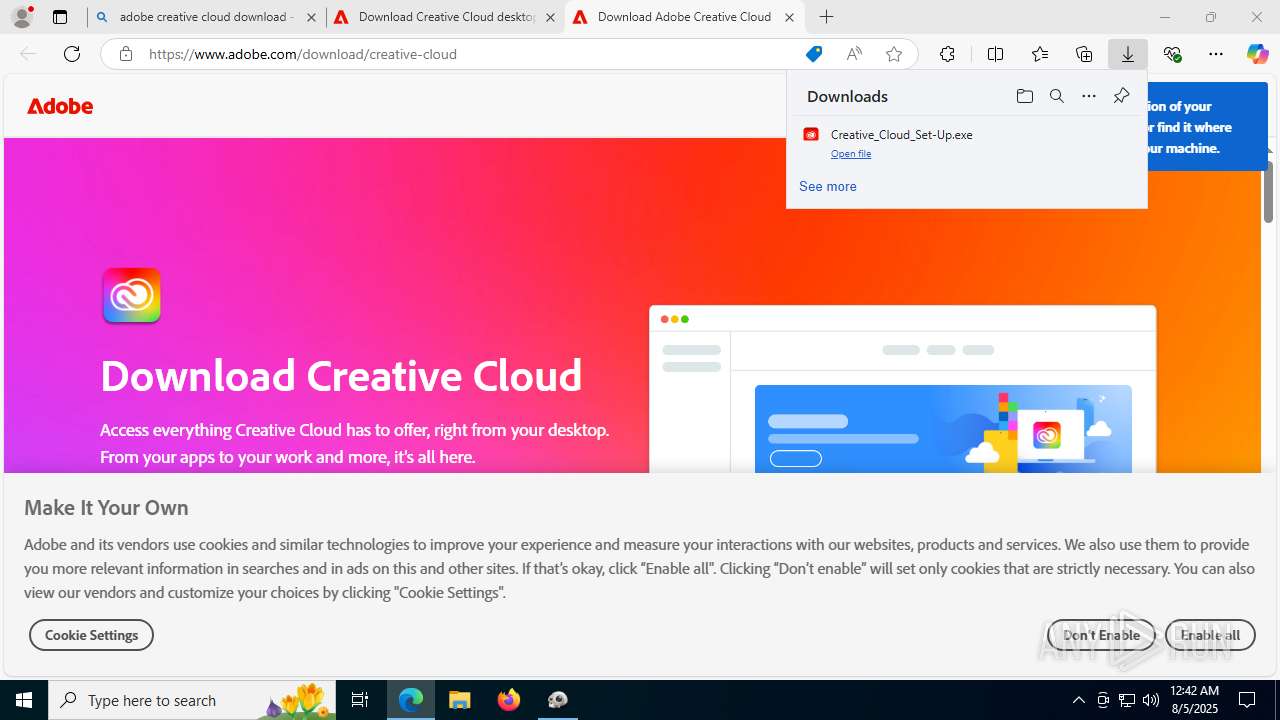Open the Windows notification center

point(1248,700)
